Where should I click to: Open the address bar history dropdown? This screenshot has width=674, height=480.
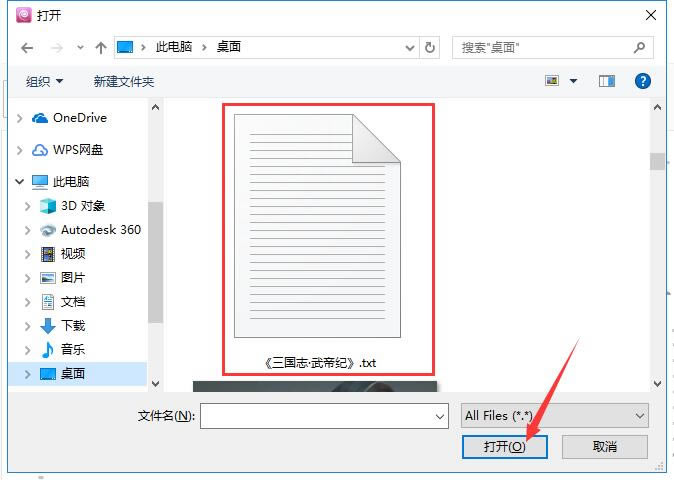tap(409, 47)
